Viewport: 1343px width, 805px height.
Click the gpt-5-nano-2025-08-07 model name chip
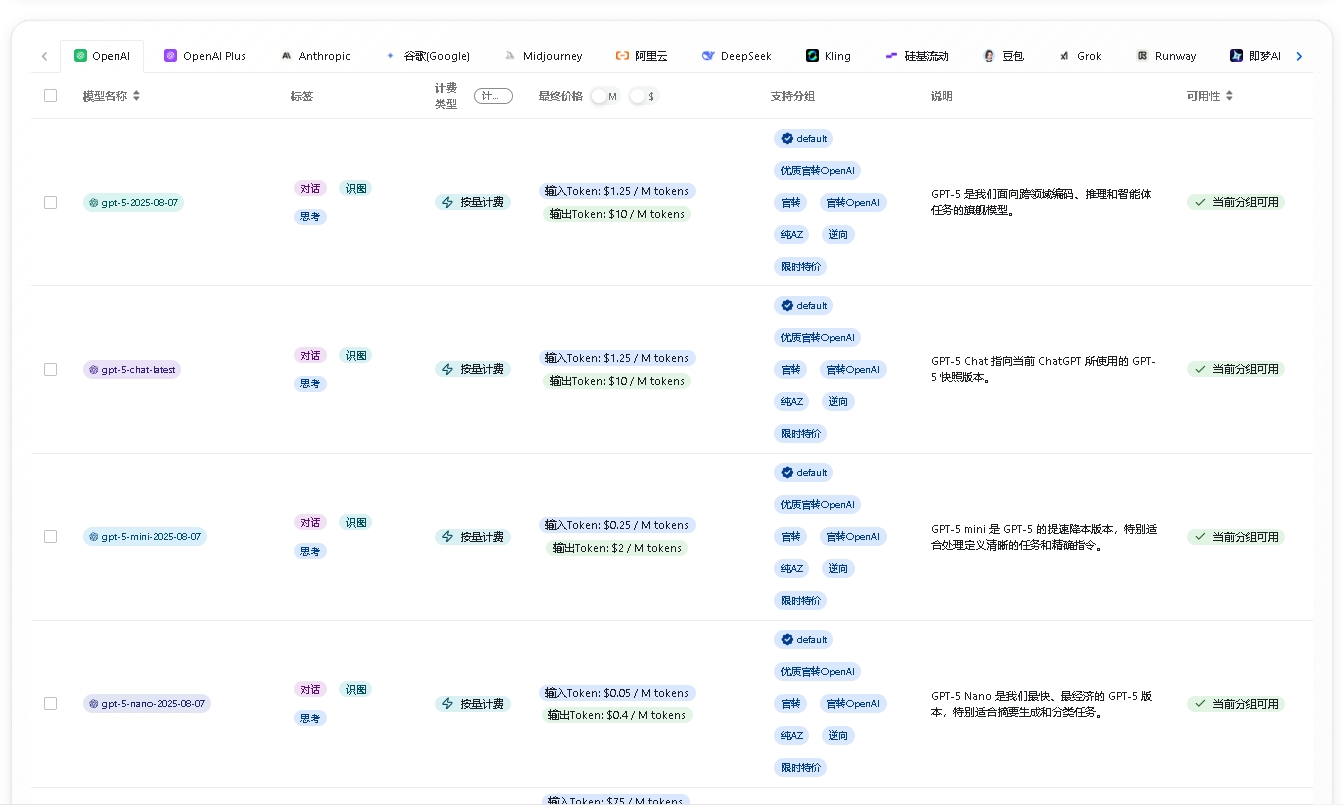(x=147, y=704)
